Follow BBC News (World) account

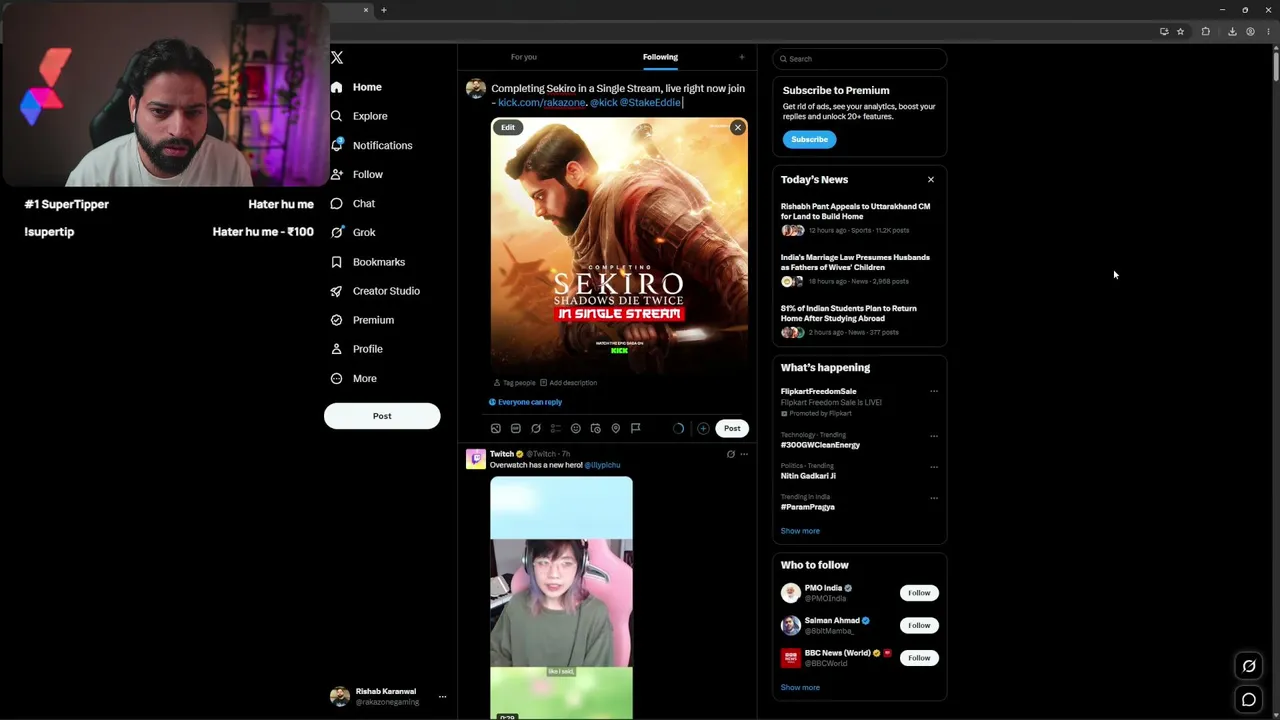(919, 658)
